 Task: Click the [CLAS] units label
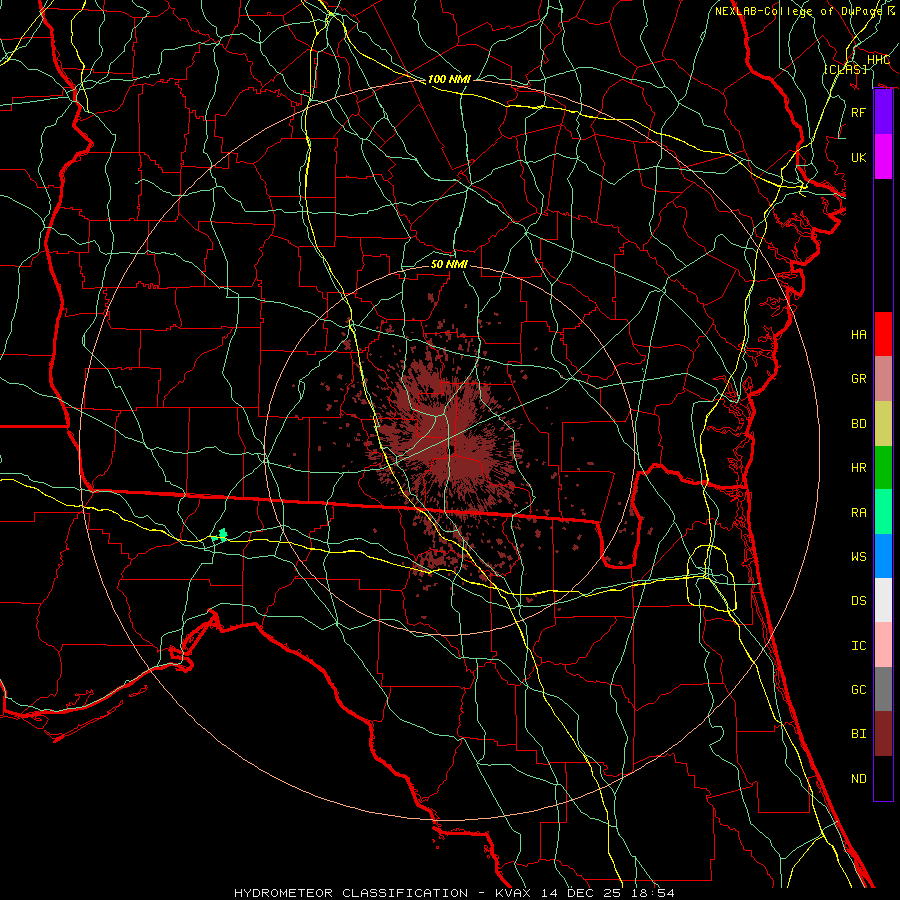845,69
